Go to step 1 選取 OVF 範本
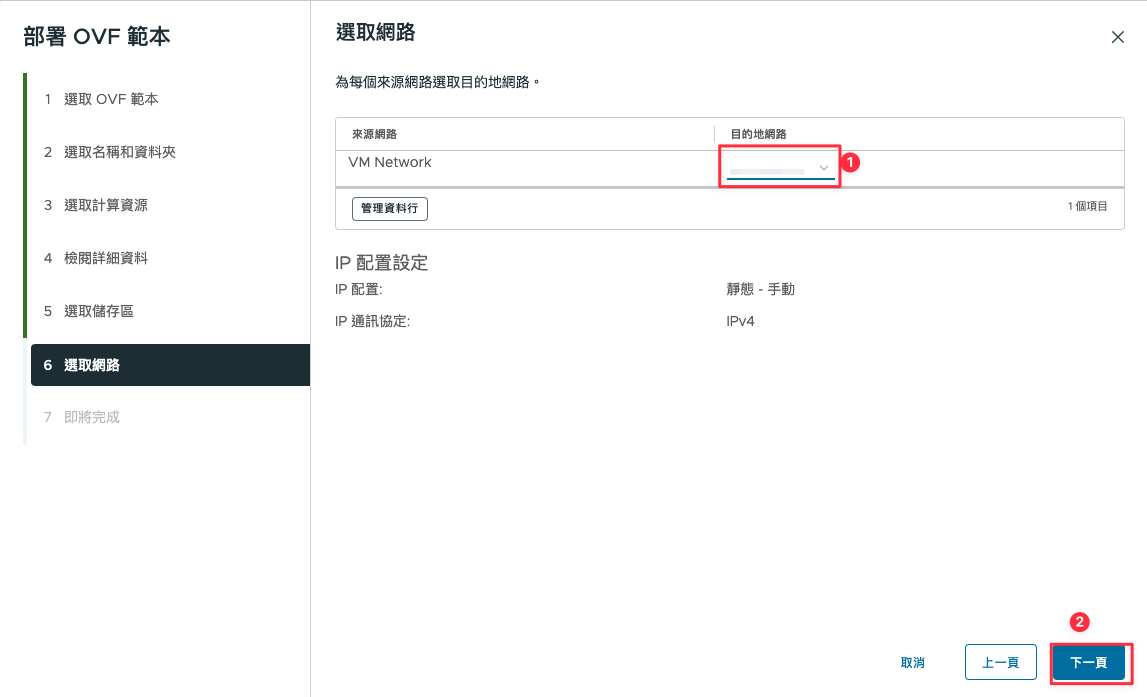This screenshot has height=697, width=1147. (x=101, y=99)
